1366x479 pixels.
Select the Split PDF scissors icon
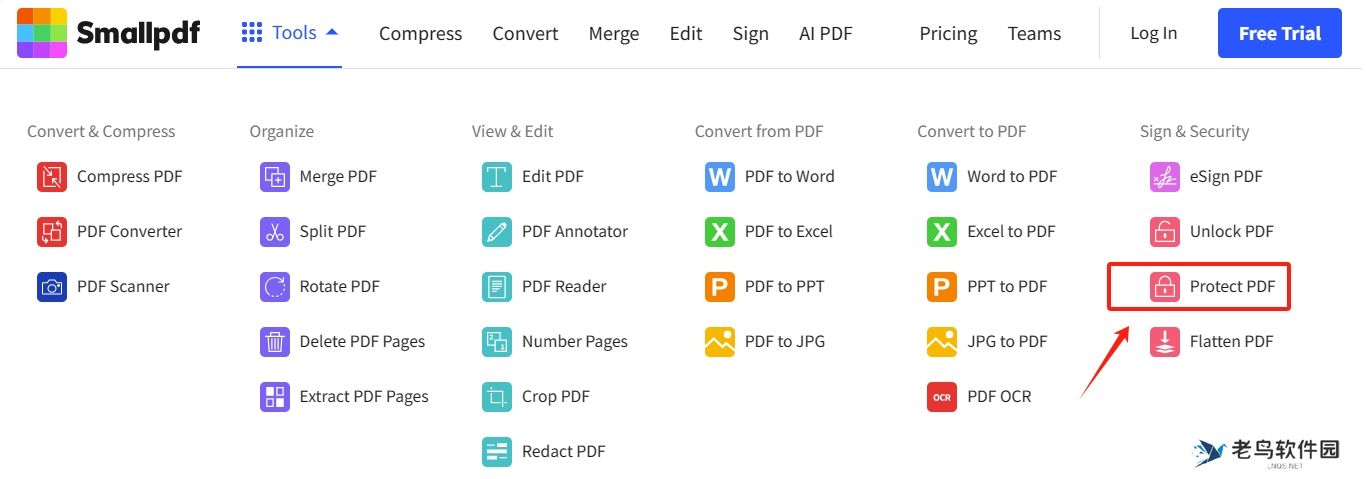[274, 232]
